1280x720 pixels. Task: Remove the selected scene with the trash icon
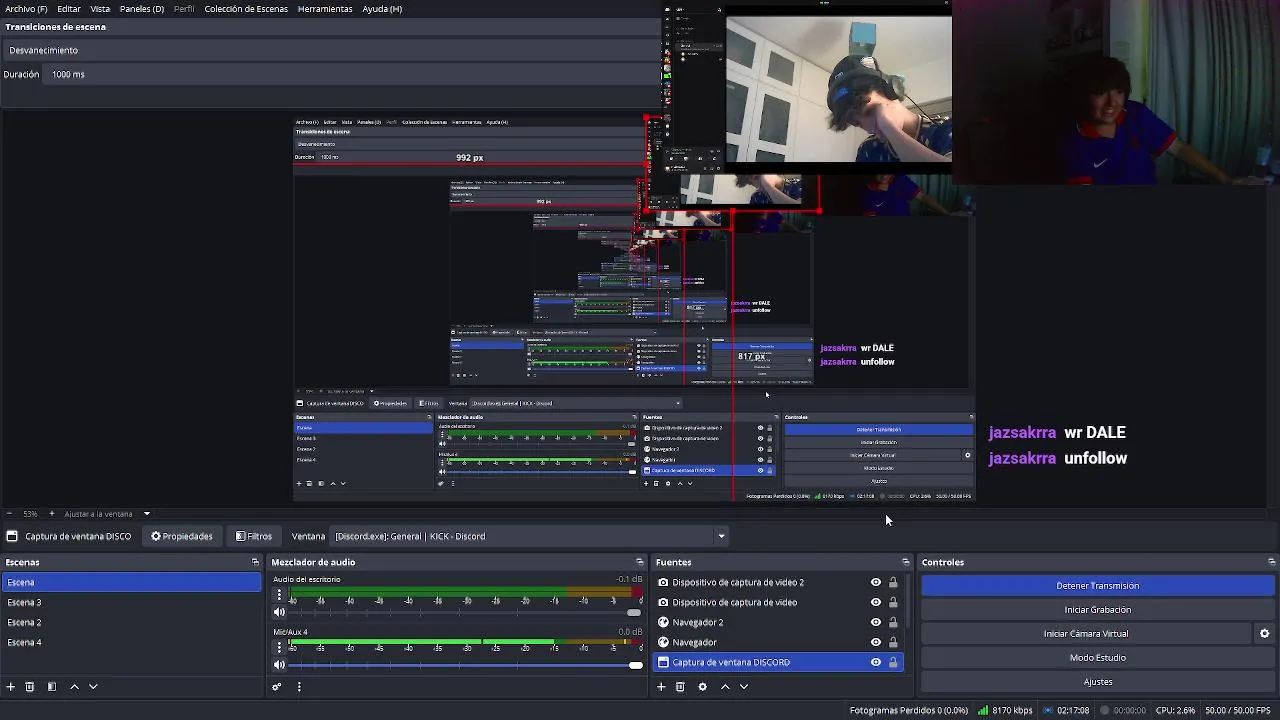coord(30,687)
